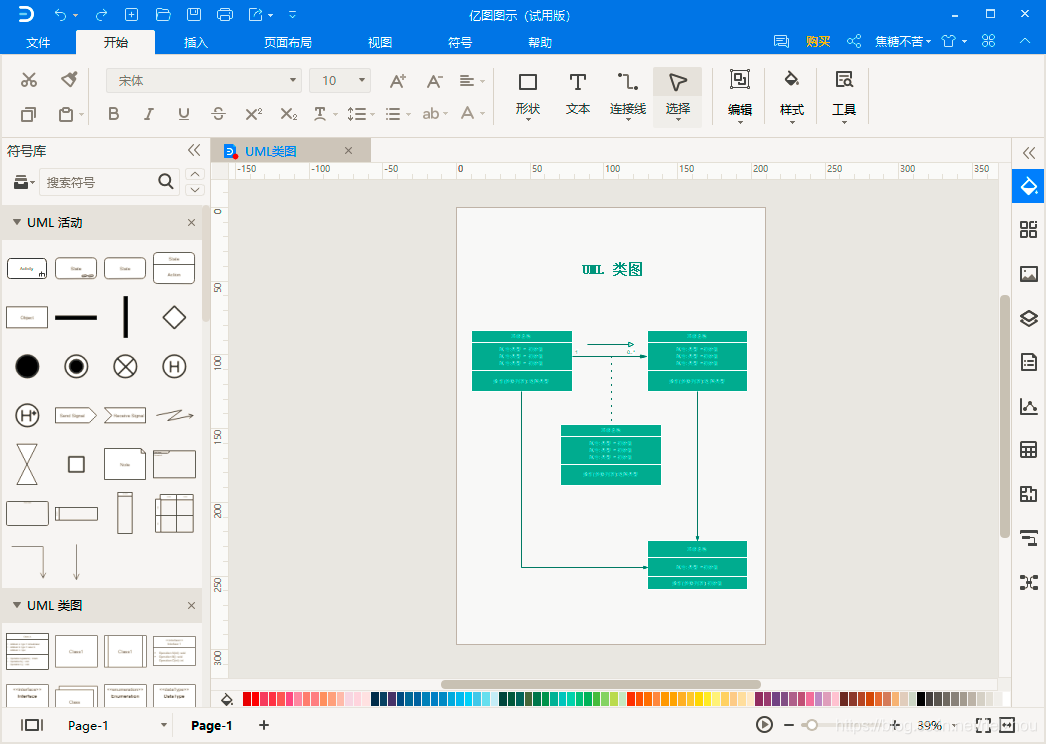Toggle Italic text formatting
This screenshot has height=744, width=1046.
(149, 114)
